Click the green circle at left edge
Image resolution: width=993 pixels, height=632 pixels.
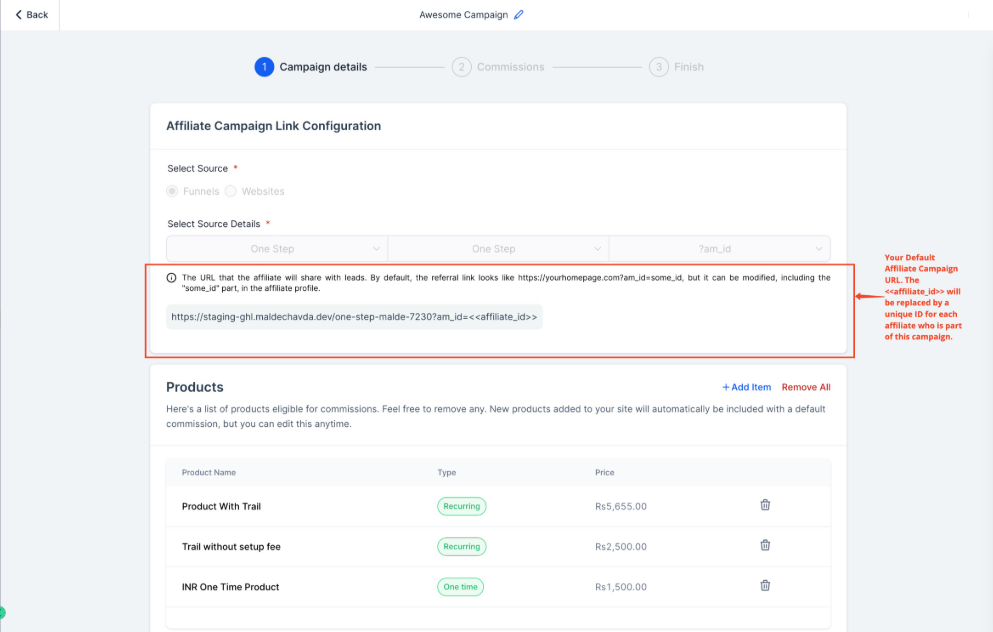click(x=2, y=612)
